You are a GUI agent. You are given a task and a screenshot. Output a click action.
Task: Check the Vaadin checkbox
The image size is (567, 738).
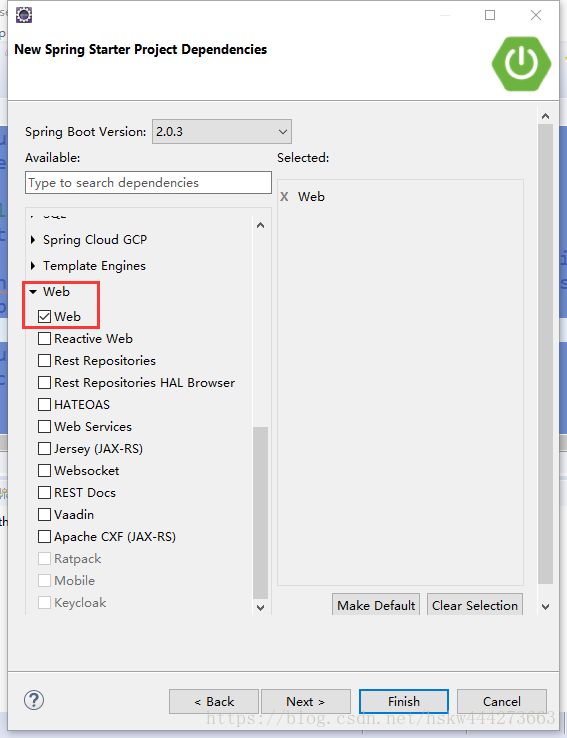click(x=45, y=514)
